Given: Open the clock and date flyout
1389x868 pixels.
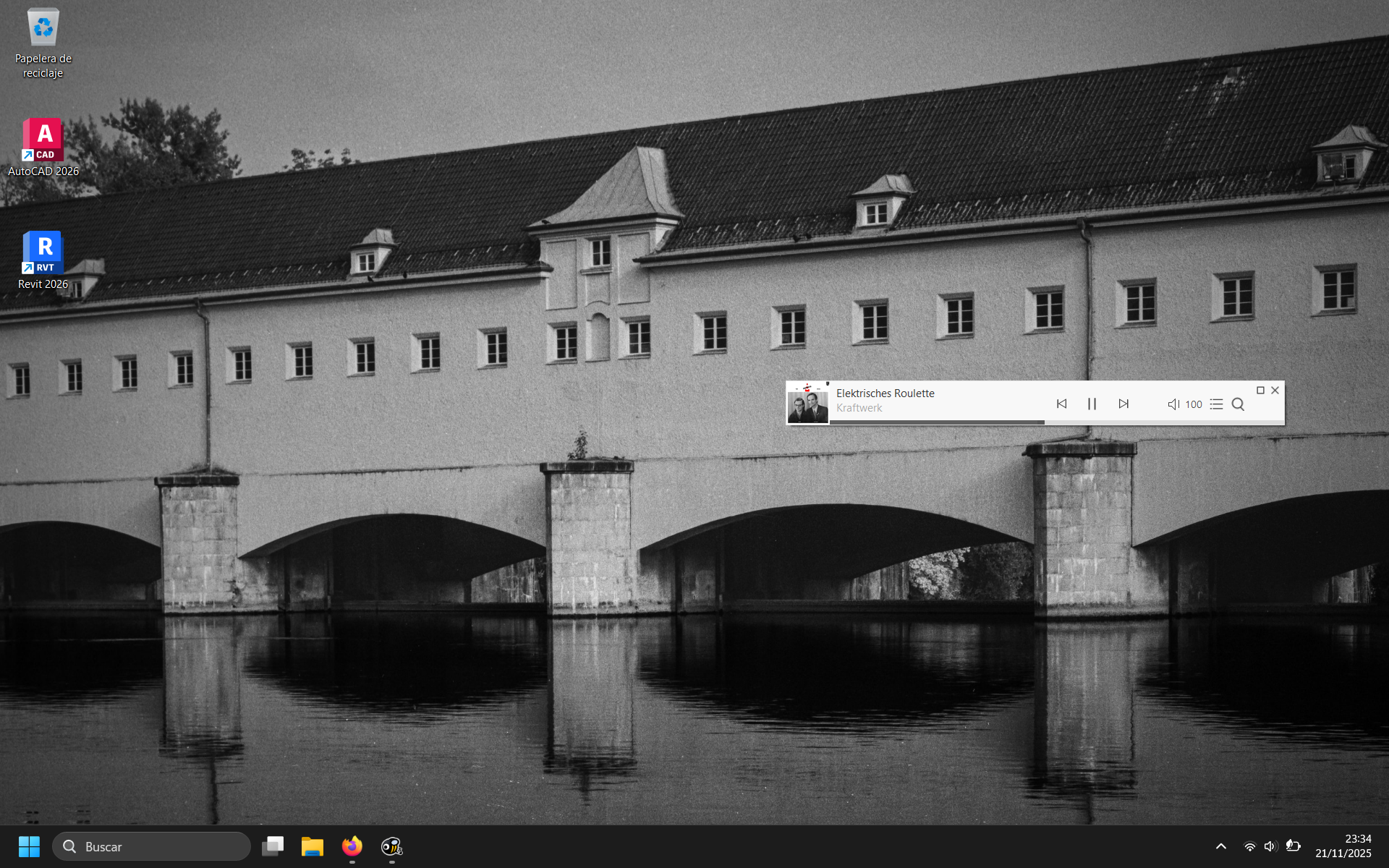Looking at the screenshot, I should pyautogui.click(x=1343, y=846).
